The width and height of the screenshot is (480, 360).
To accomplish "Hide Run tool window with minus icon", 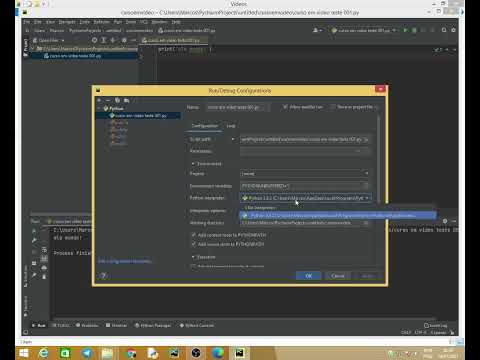I will pyautogui.click(x=454, y=221).
